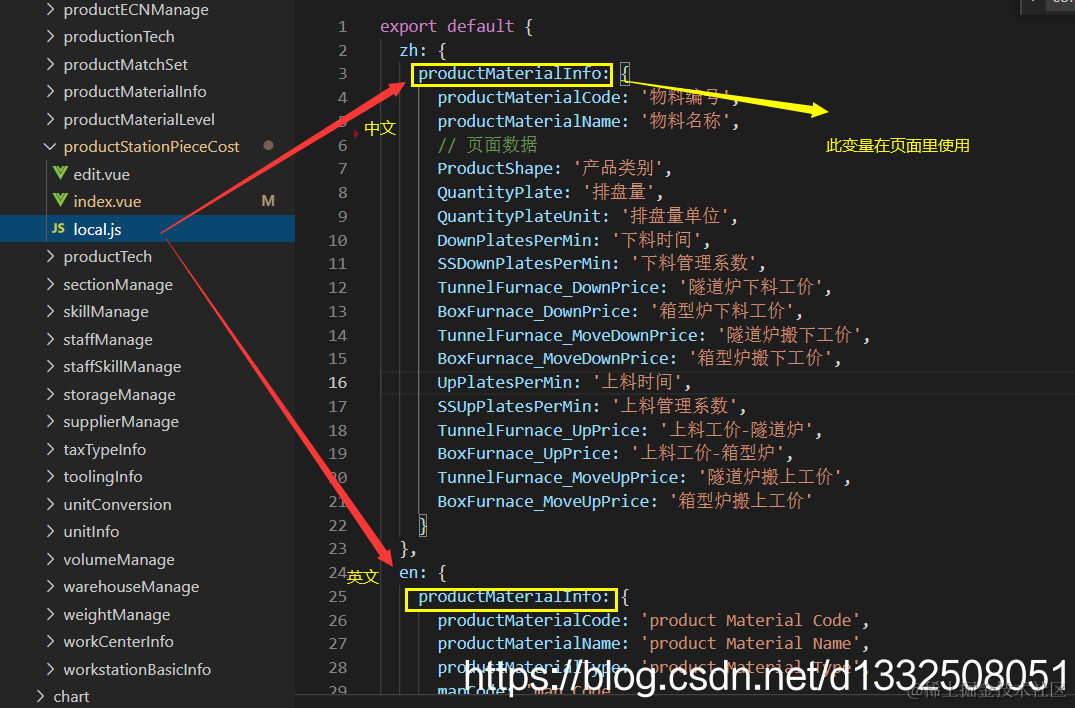Open the taxTypeInfo folder
Image resolution: width=1075 pixels, height=708 pixels.
tap(104, 449)
